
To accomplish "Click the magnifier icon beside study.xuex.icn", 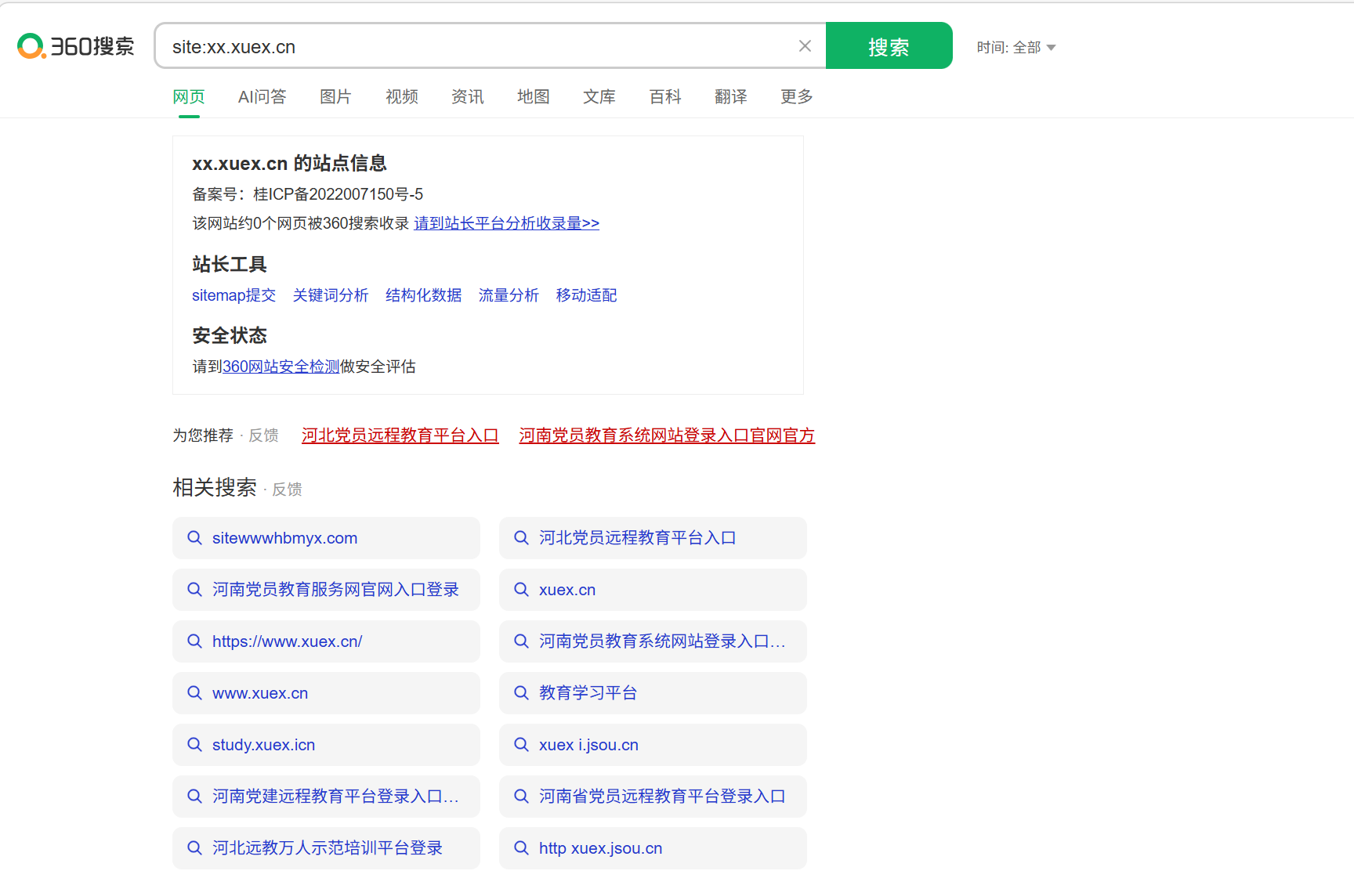I will (194, 745).
